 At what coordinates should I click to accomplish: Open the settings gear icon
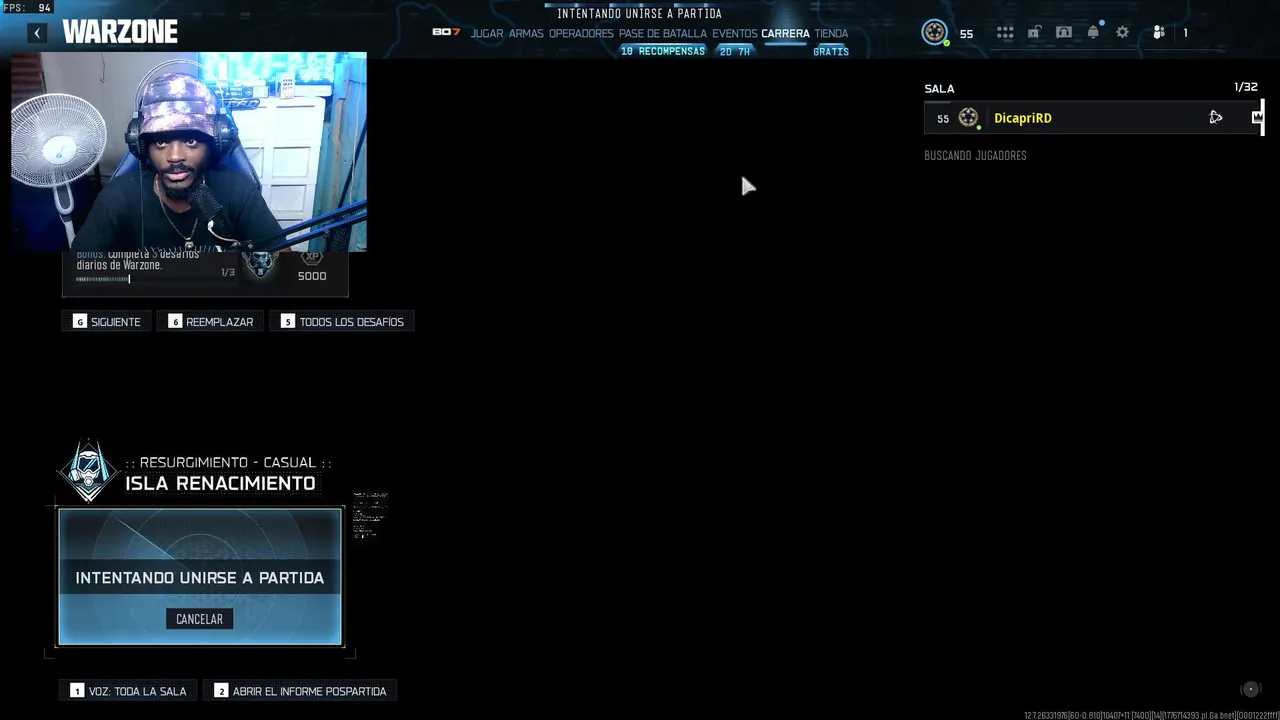(x=1122, y=33)
